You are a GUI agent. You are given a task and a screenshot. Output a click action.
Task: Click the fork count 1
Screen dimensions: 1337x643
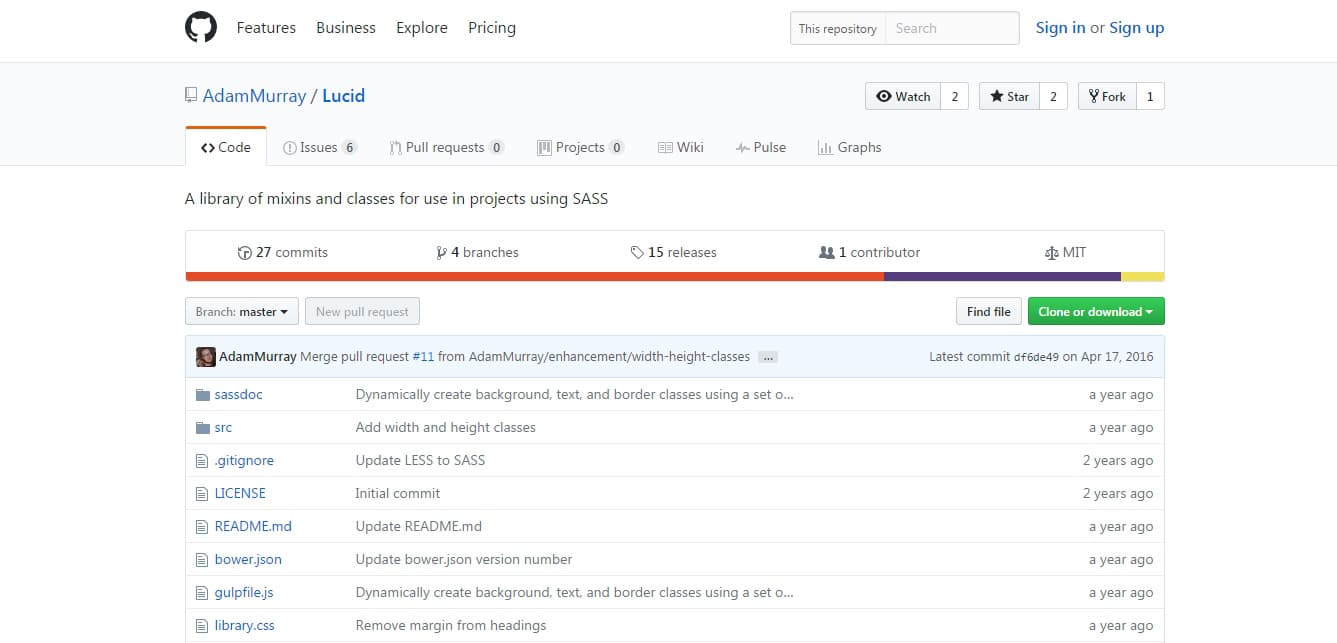(1150, 96)
